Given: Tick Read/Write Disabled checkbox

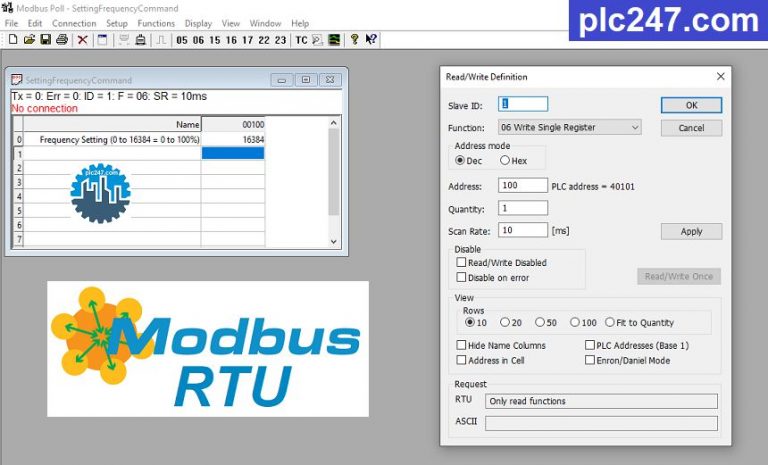Looking at the screenshot, I should pyautogui.click(x=461, y=262).
